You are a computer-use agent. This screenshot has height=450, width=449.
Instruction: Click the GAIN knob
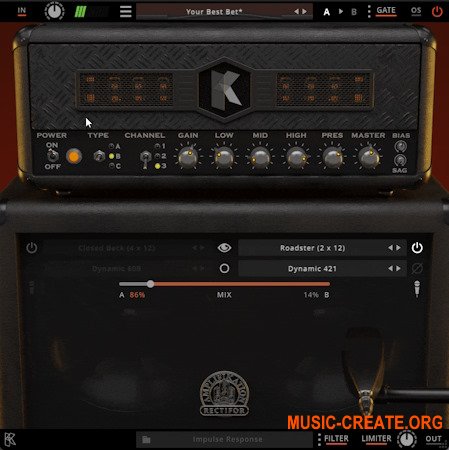(x=188, y=157)
